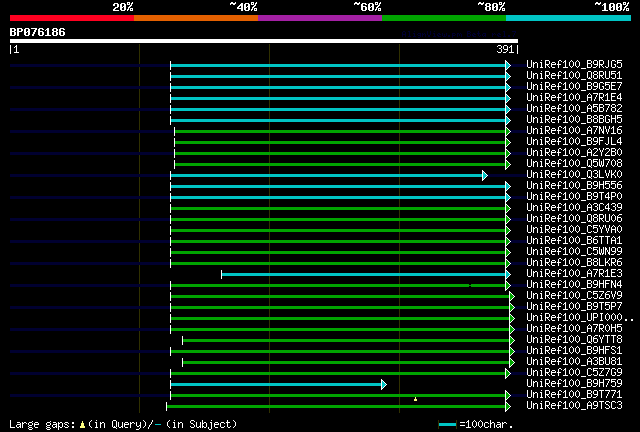Select the UniRef100_B9T4P0 hit name
The height and width of the screenshot is (432, 640).
point(574,197)
